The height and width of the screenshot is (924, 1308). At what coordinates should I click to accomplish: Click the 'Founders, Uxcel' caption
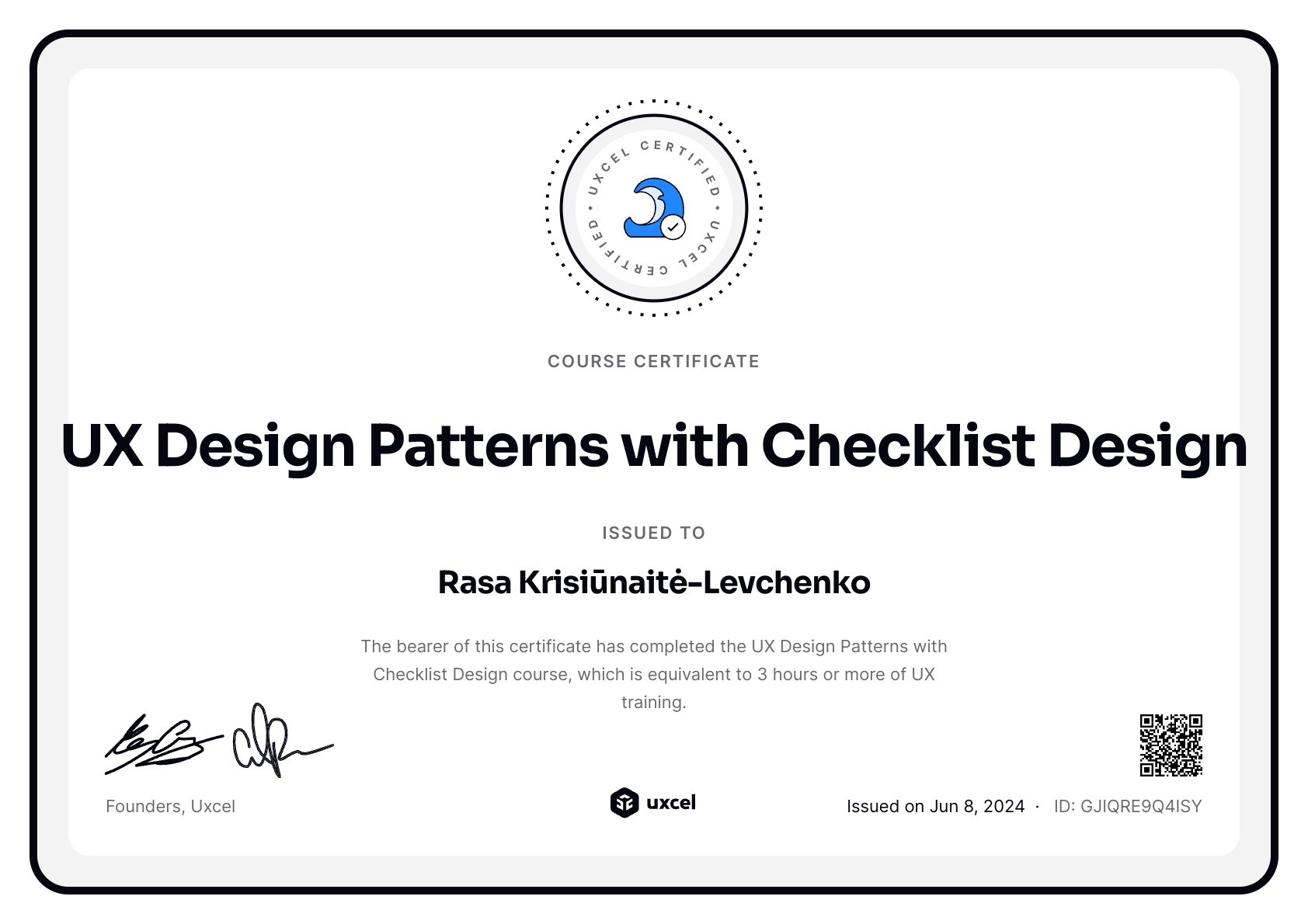coord(170,806)
